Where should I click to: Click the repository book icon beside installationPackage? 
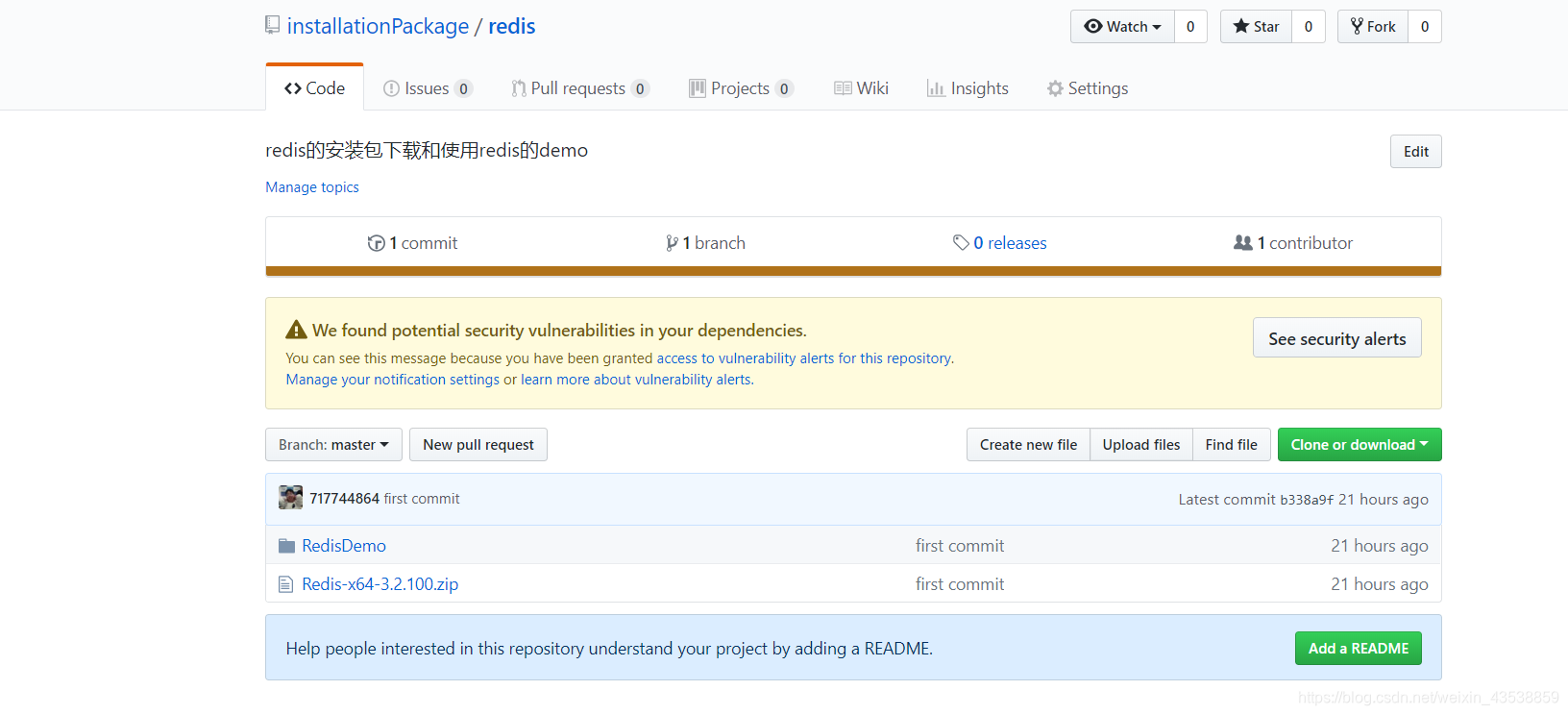pyautogui.click(x=273, y=25)
